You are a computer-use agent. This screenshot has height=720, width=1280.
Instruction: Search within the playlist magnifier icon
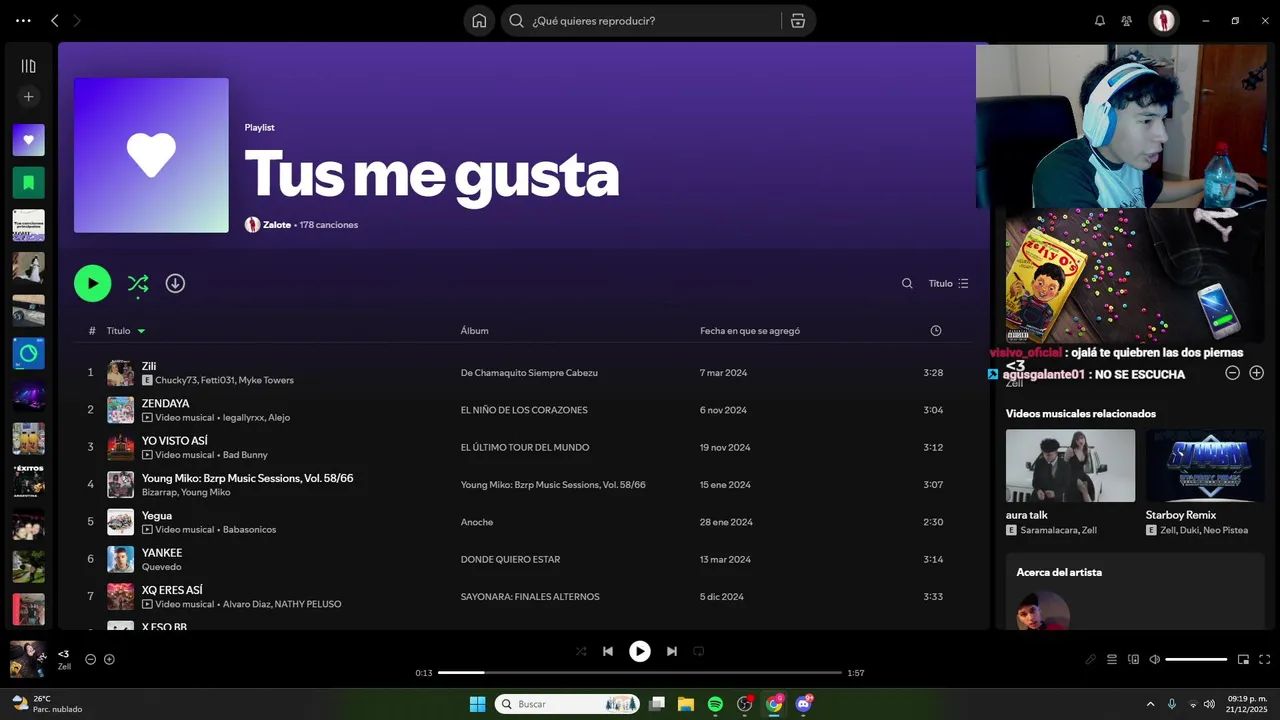tap(907, 283)
